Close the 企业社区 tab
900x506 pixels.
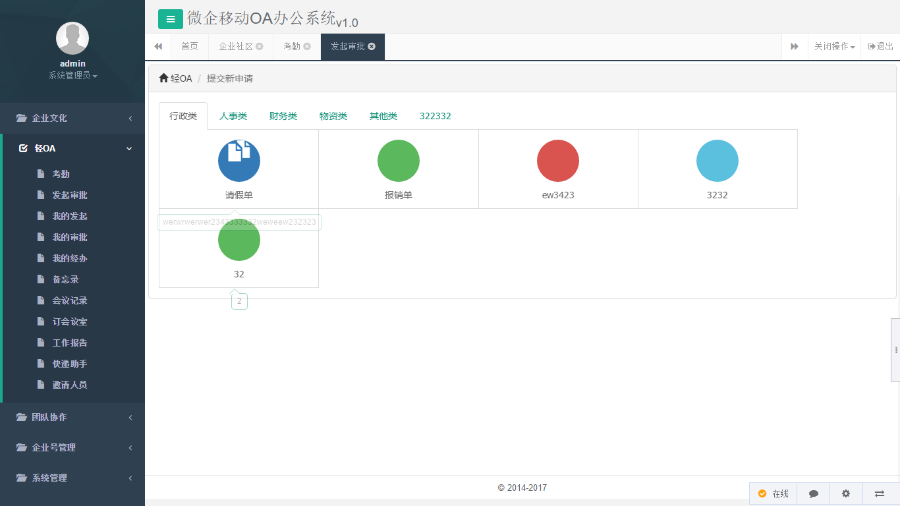coord(260,47)
